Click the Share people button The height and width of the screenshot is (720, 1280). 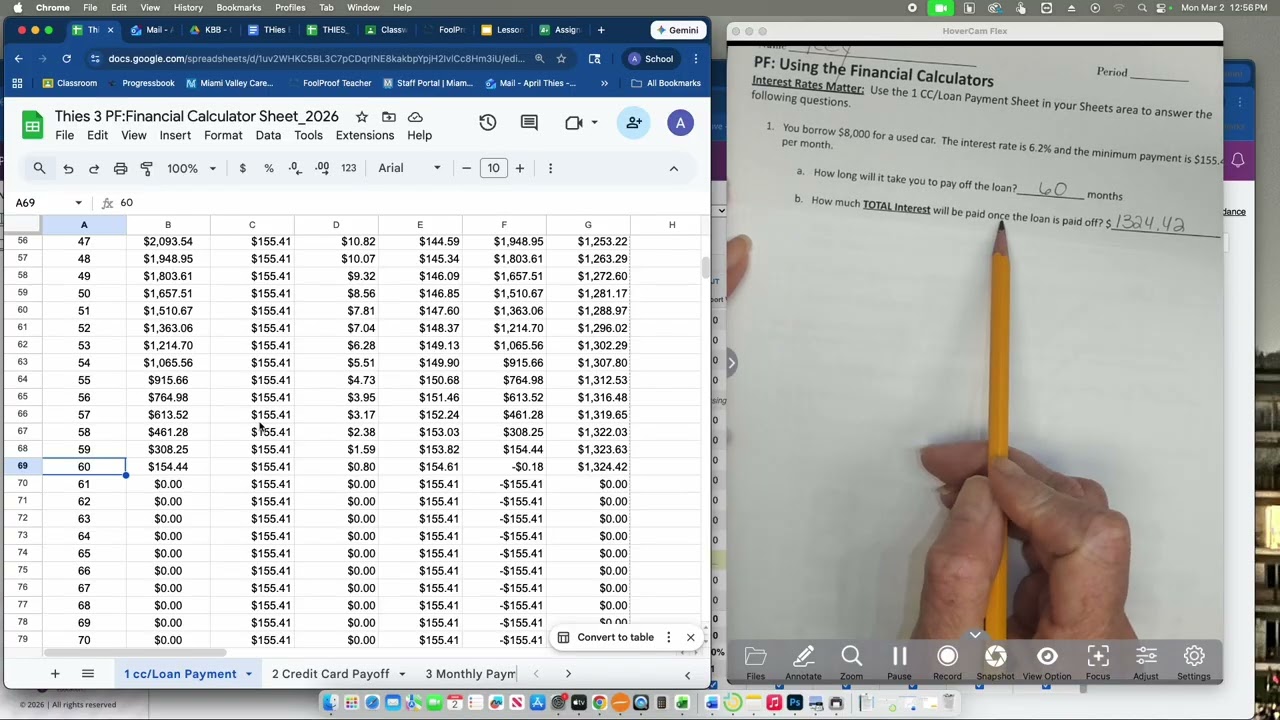[634, 123]
